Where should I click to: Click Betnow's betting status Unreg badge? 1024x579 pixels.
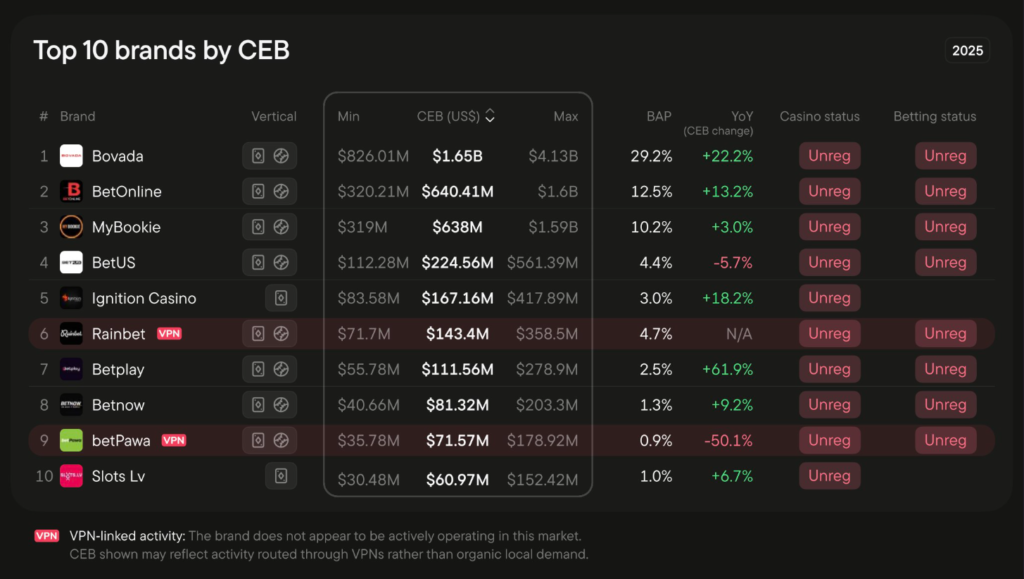945,405
